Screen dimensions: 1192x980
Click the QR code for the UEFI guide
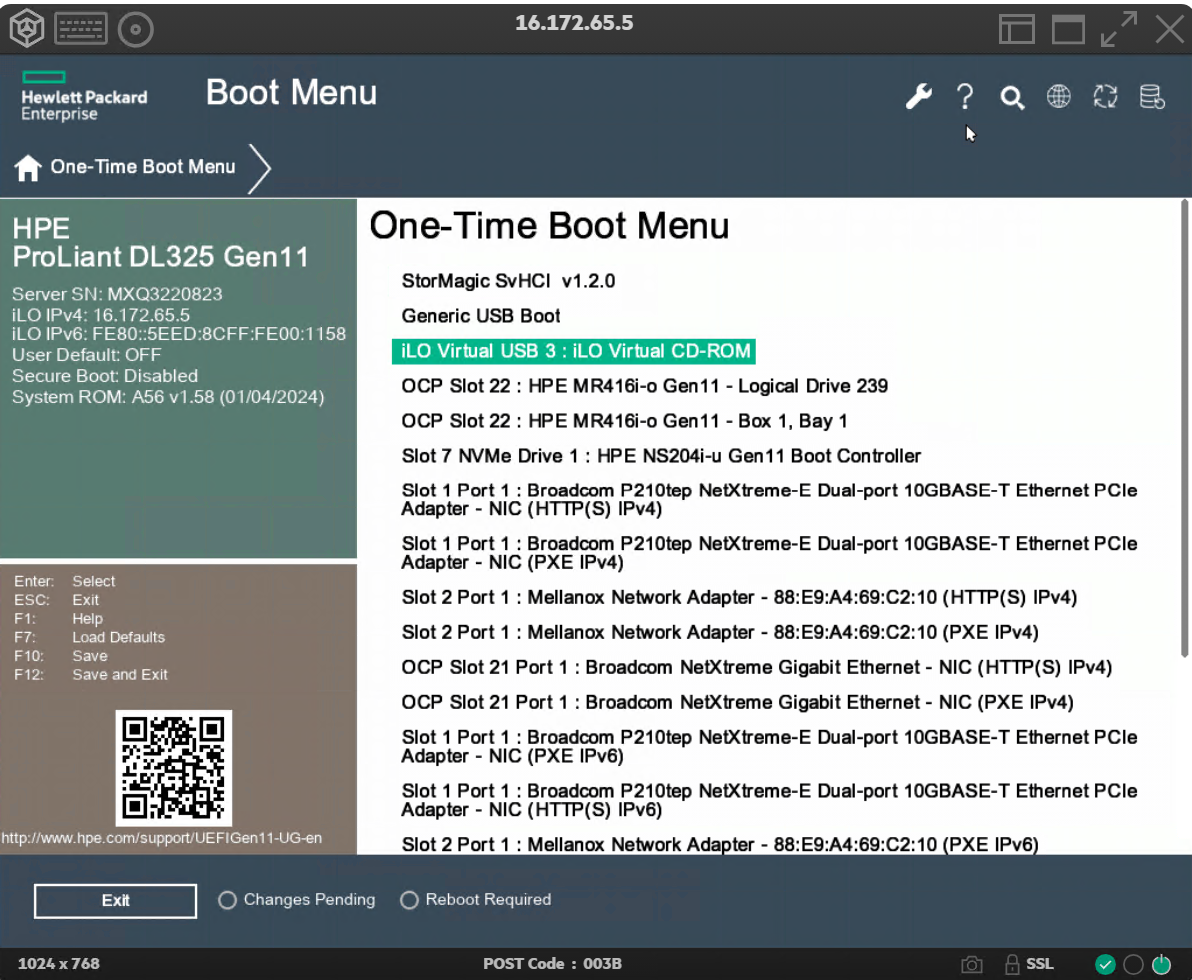tap(174, 768)
